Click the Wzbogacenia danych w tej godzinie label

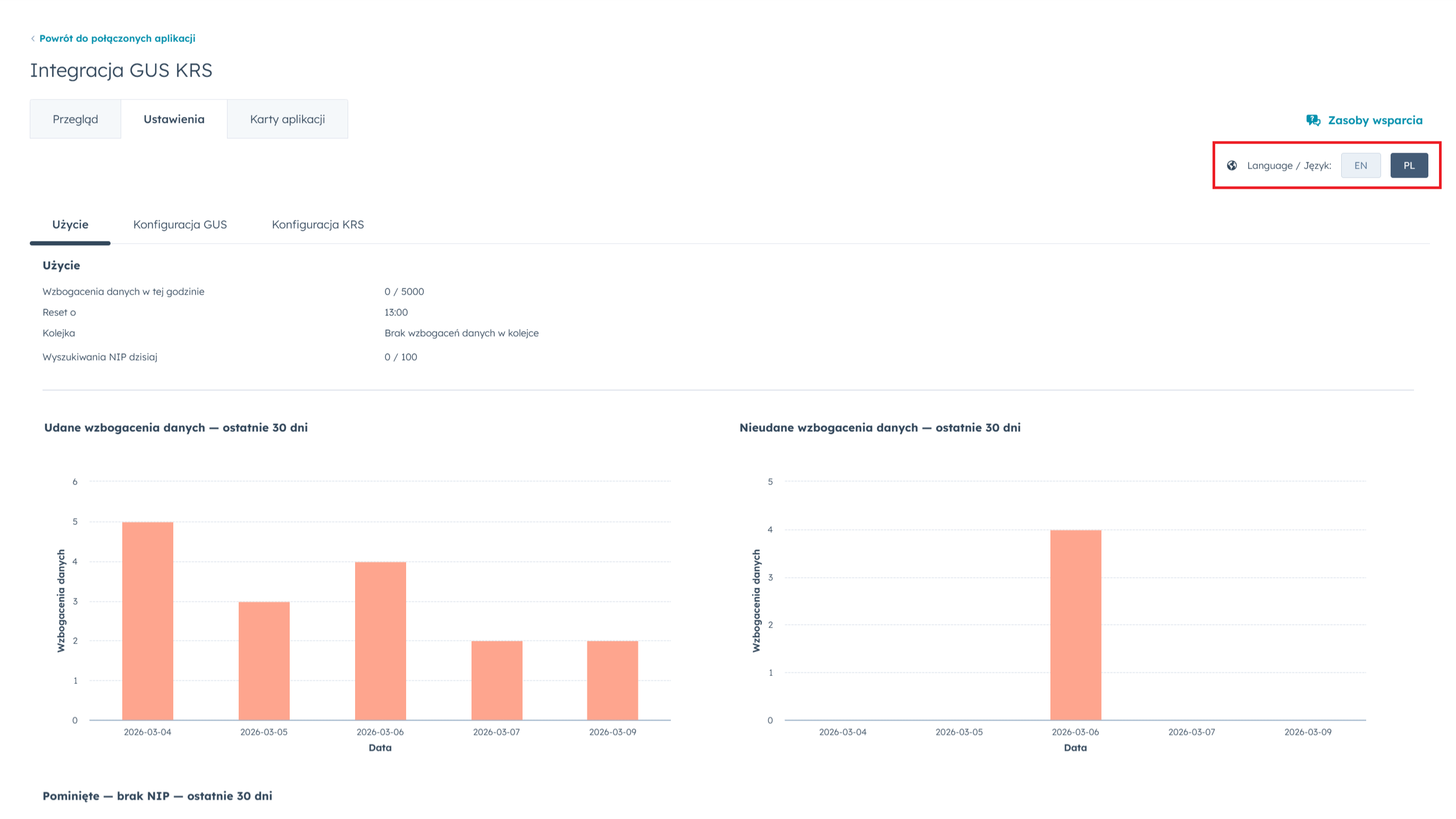click(x=123, y=292)
